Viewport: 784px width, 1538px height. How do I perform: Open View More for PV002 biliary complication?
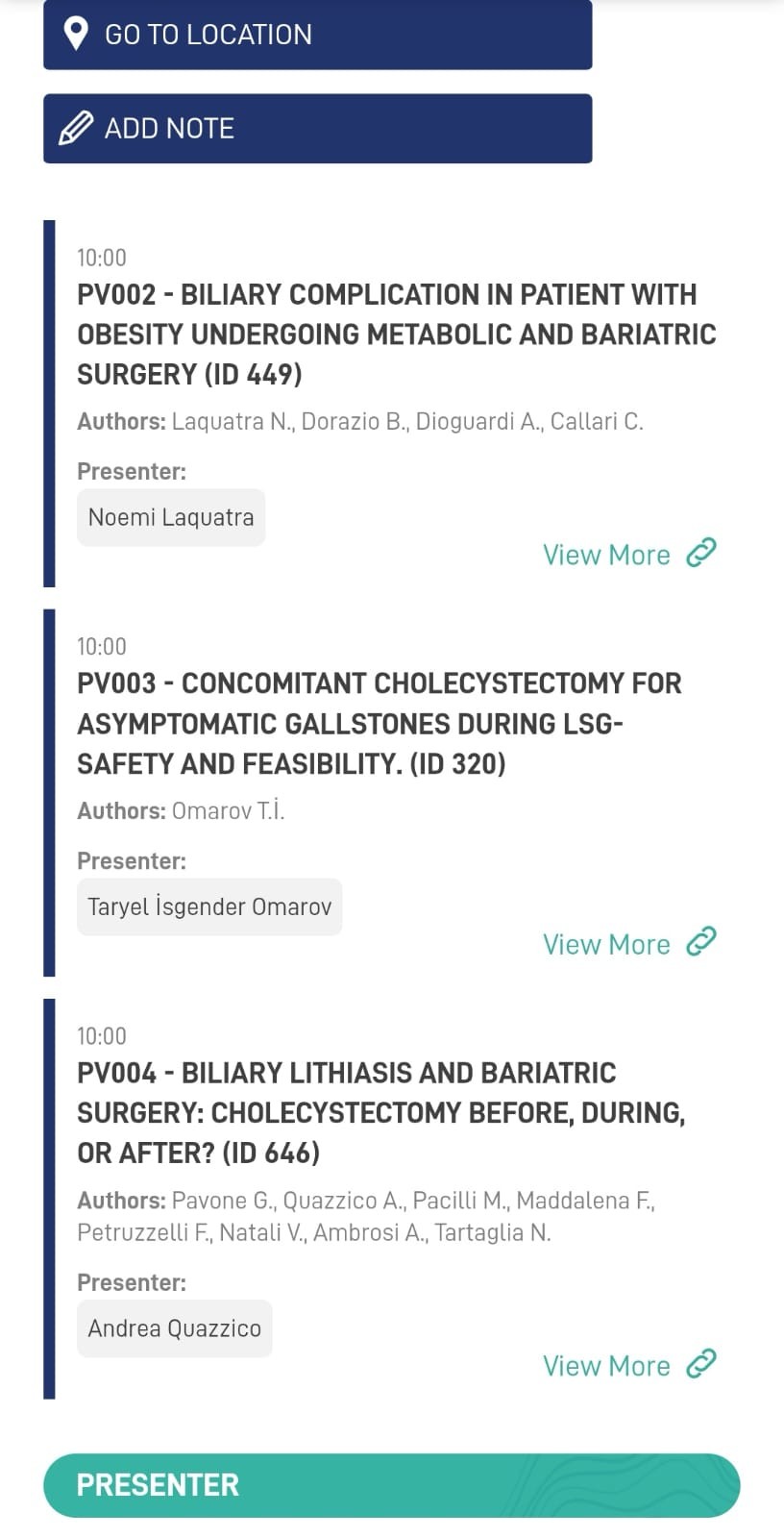pyautogui.click(x=606, y=555)
